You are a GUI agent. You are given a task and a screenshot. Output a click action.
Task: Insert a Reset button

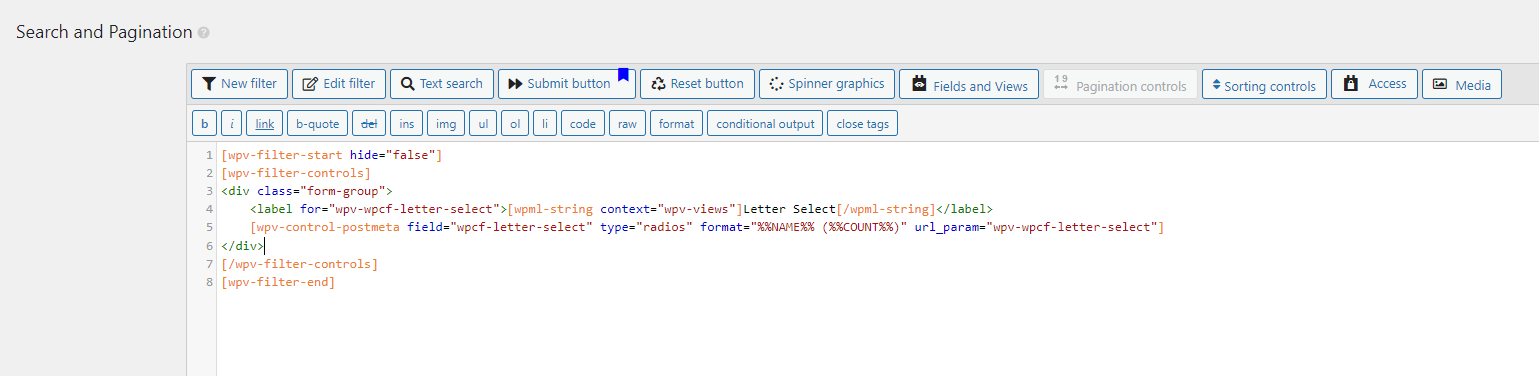coord(697,84)
